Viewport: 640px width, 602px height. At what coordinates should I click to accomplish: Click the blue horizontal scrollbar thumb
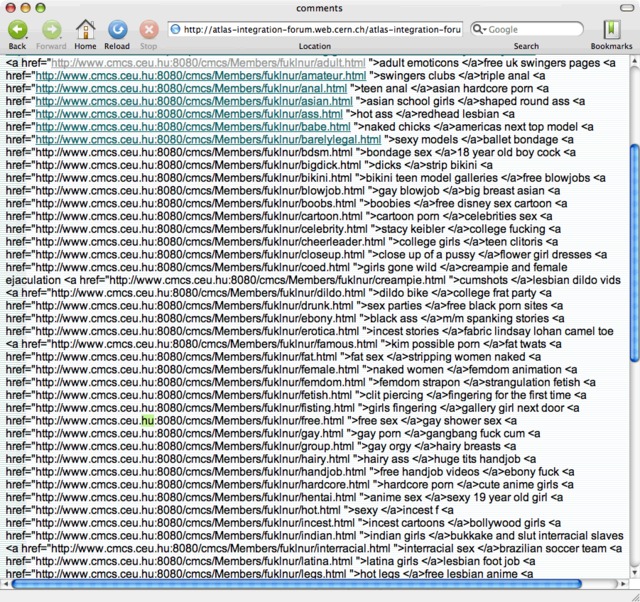pos(297,584)
